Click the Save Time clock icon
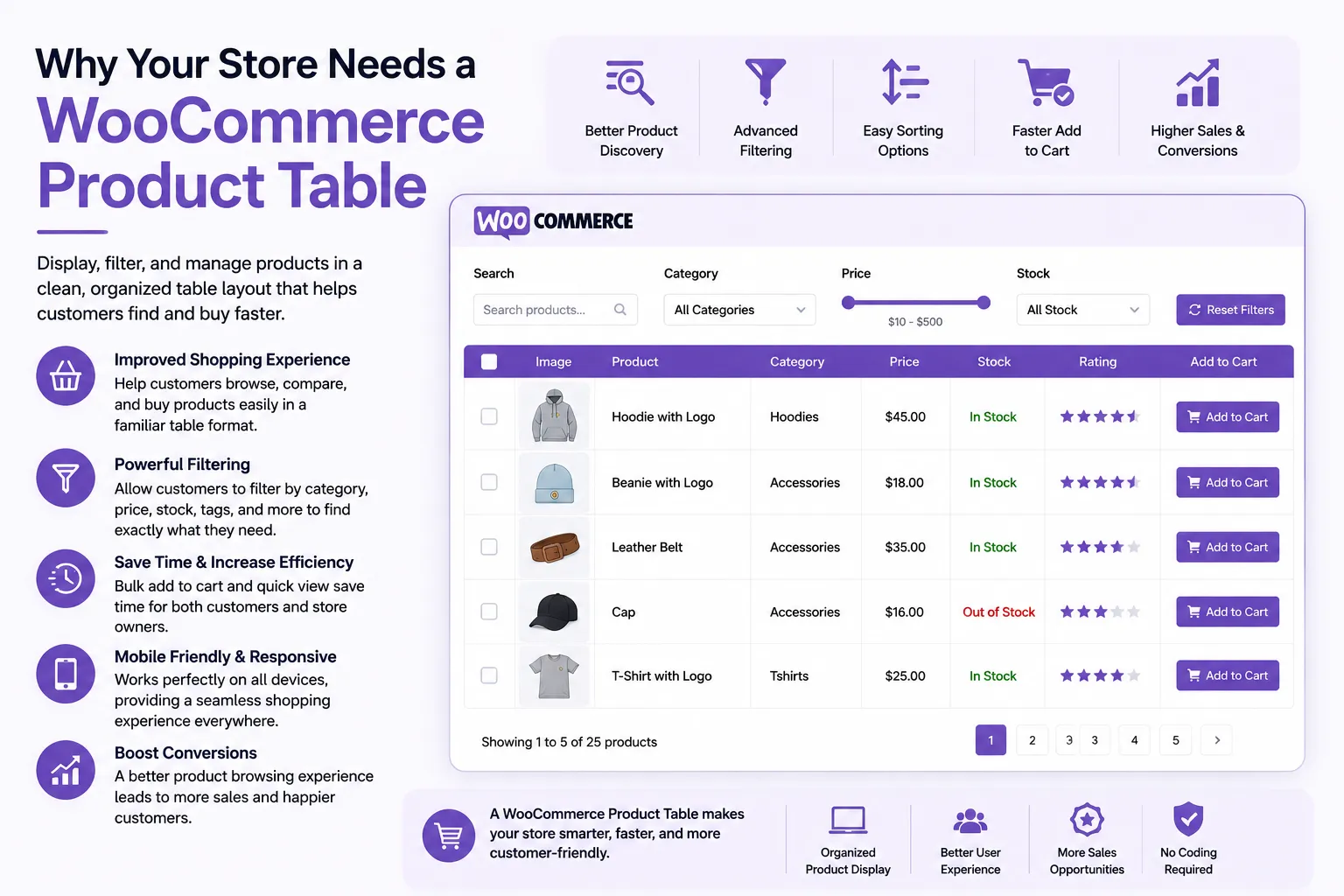The height and width of the screenshot is (896, 1344). pos(66,578)
